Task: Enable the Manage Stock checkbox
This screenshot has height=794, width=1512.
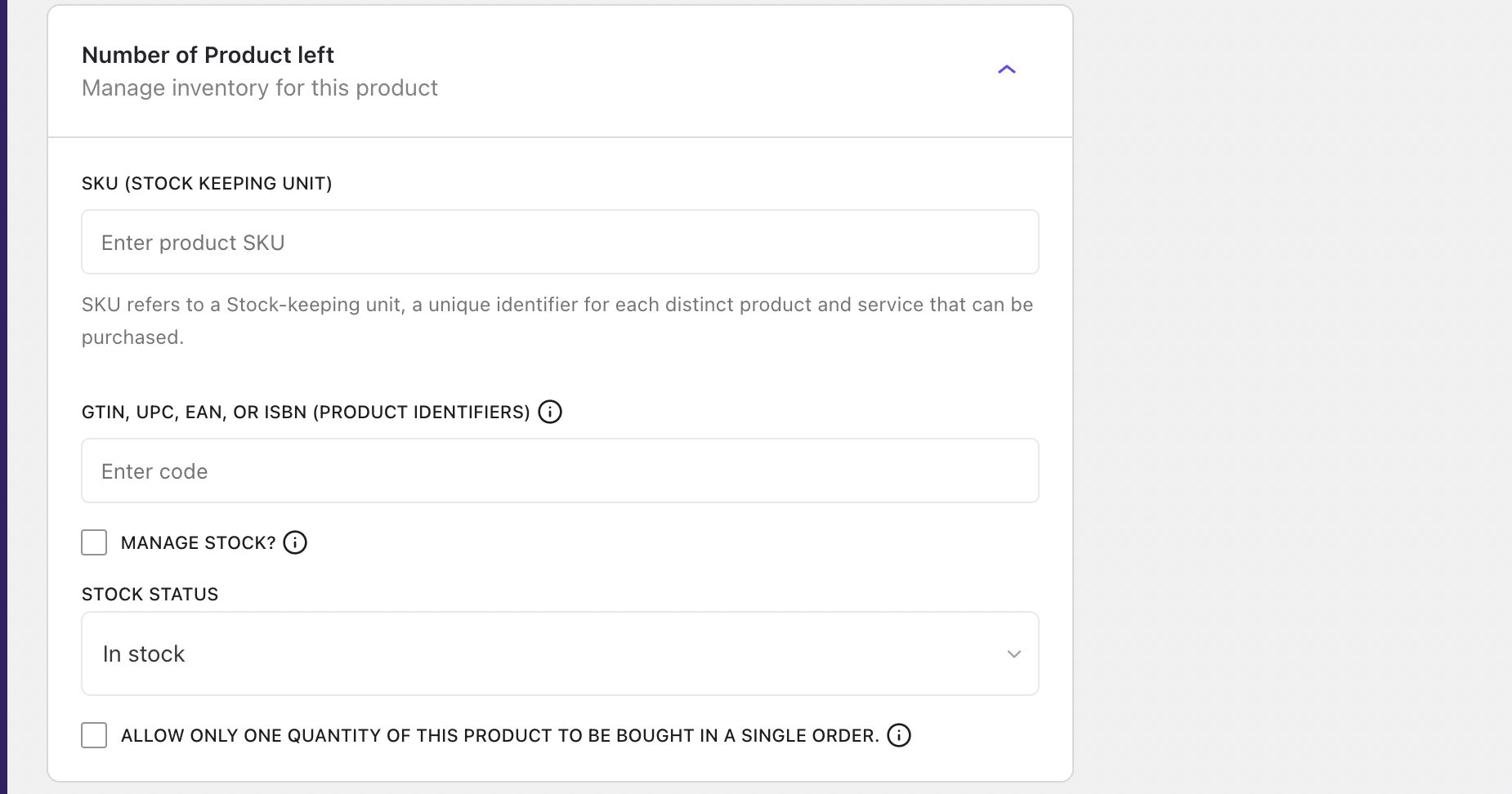Action: click(x=94, y=542)
